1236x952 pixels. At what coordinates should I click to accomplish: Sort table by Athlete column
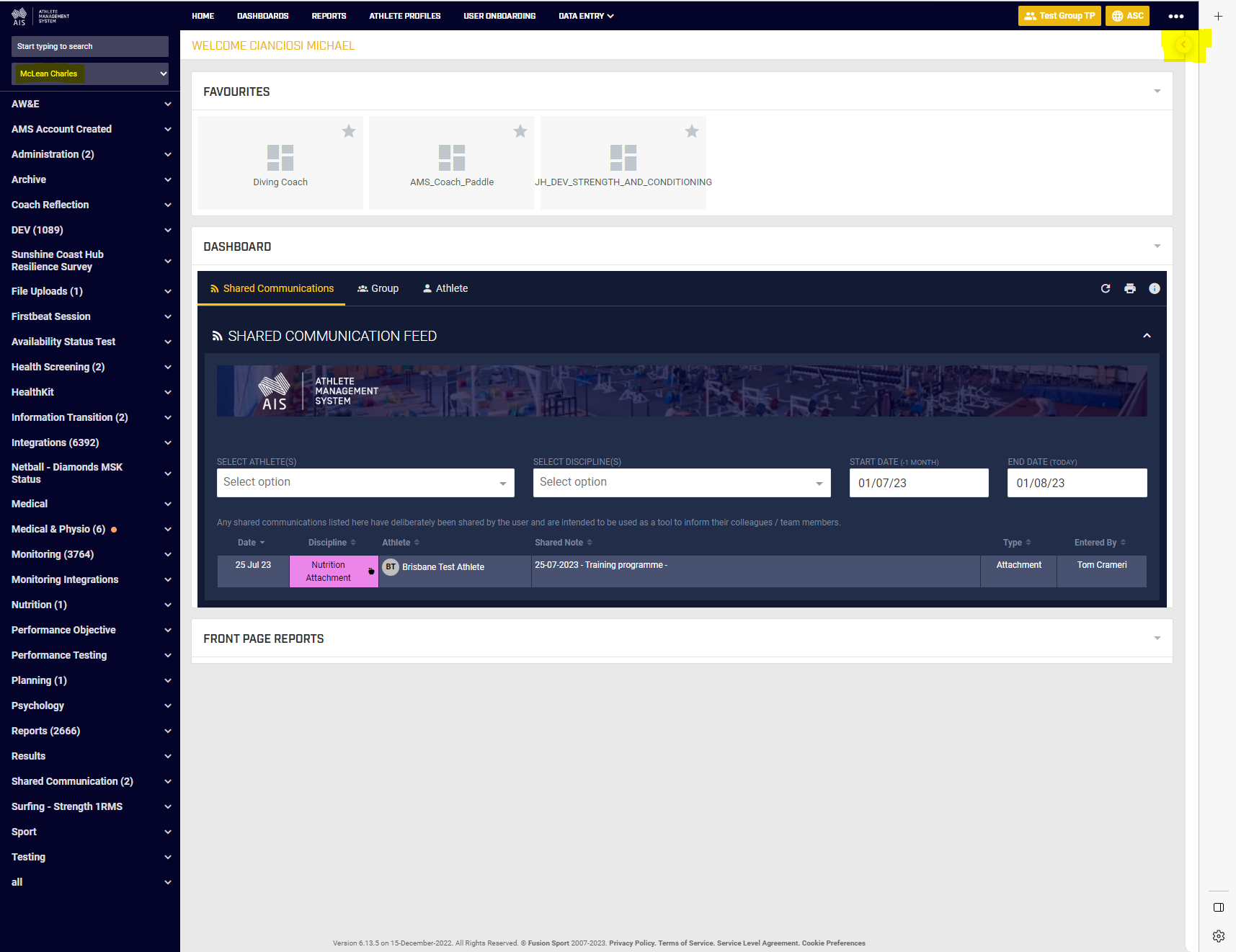pos(401,543)
